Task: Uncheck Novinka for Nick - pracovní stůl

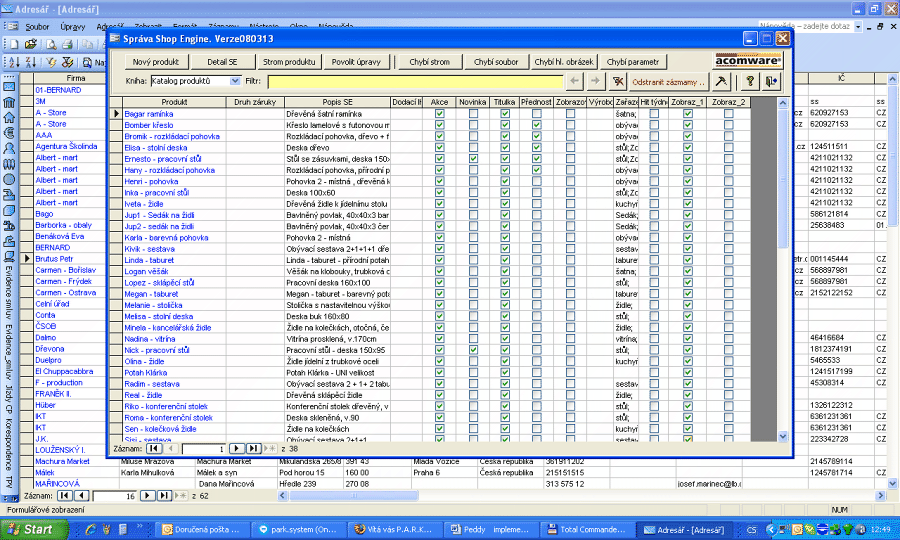Action: click(x=473, y=350)
